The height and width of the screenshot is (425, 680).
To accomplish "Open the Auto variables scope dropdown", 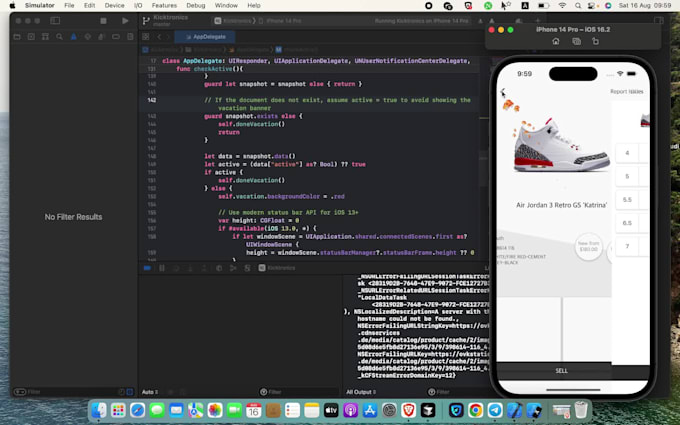I will click(x=150, y=392).
